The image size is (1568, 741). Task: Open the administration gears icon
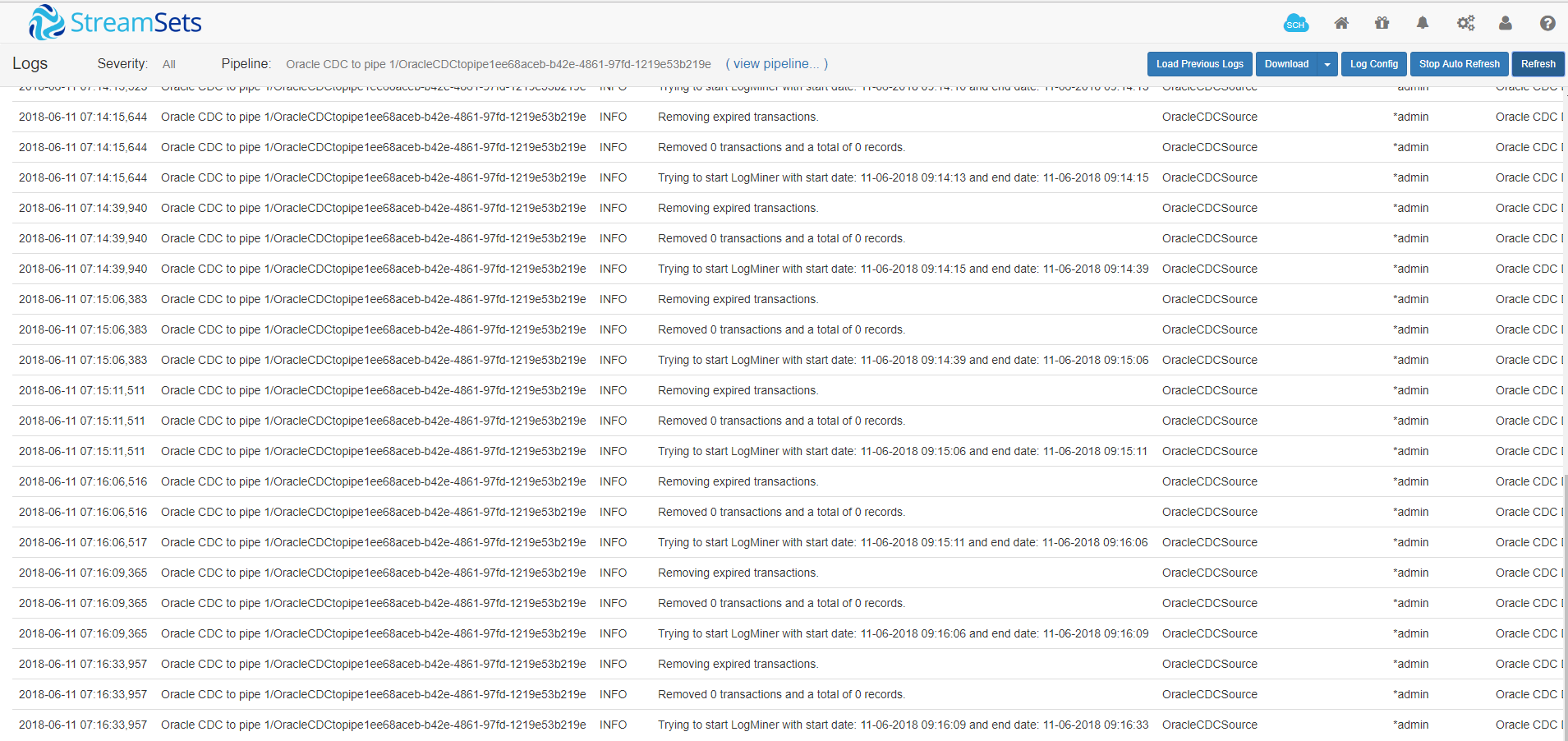pyautogui.click(x=1465, y=23)
